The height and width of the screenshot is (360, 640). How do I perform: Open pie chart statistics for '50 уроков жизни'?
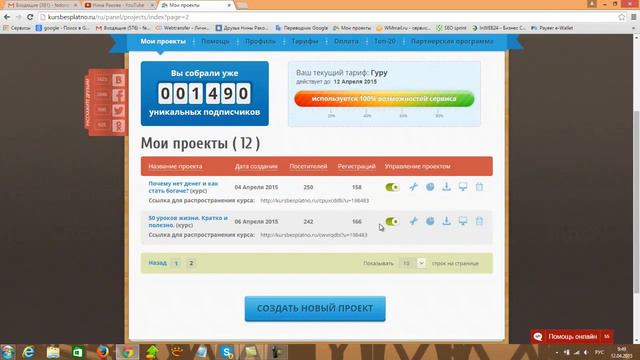click(430, 221)
